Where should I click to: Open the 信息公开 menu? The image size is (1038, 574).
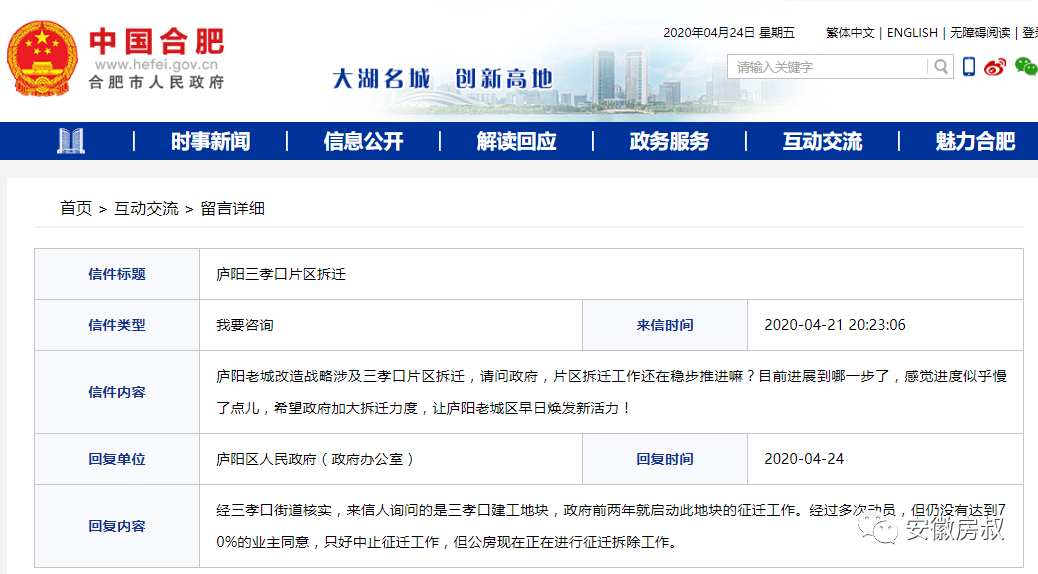363,141
